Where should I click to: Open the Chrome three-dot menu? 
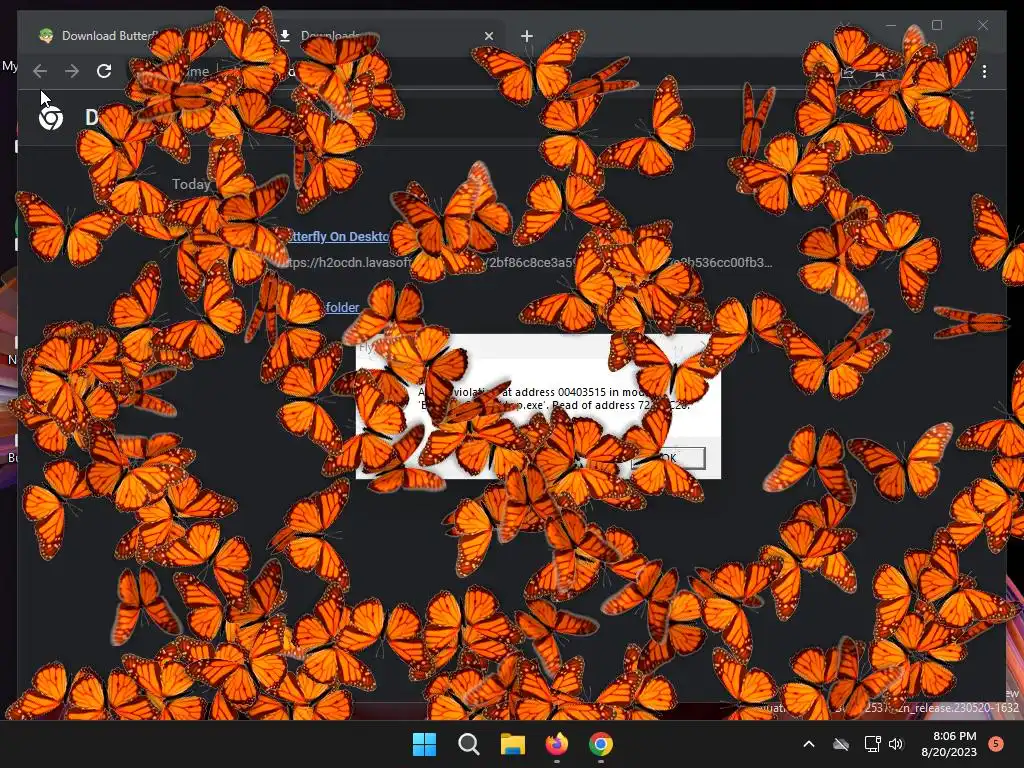coord(984,71)
